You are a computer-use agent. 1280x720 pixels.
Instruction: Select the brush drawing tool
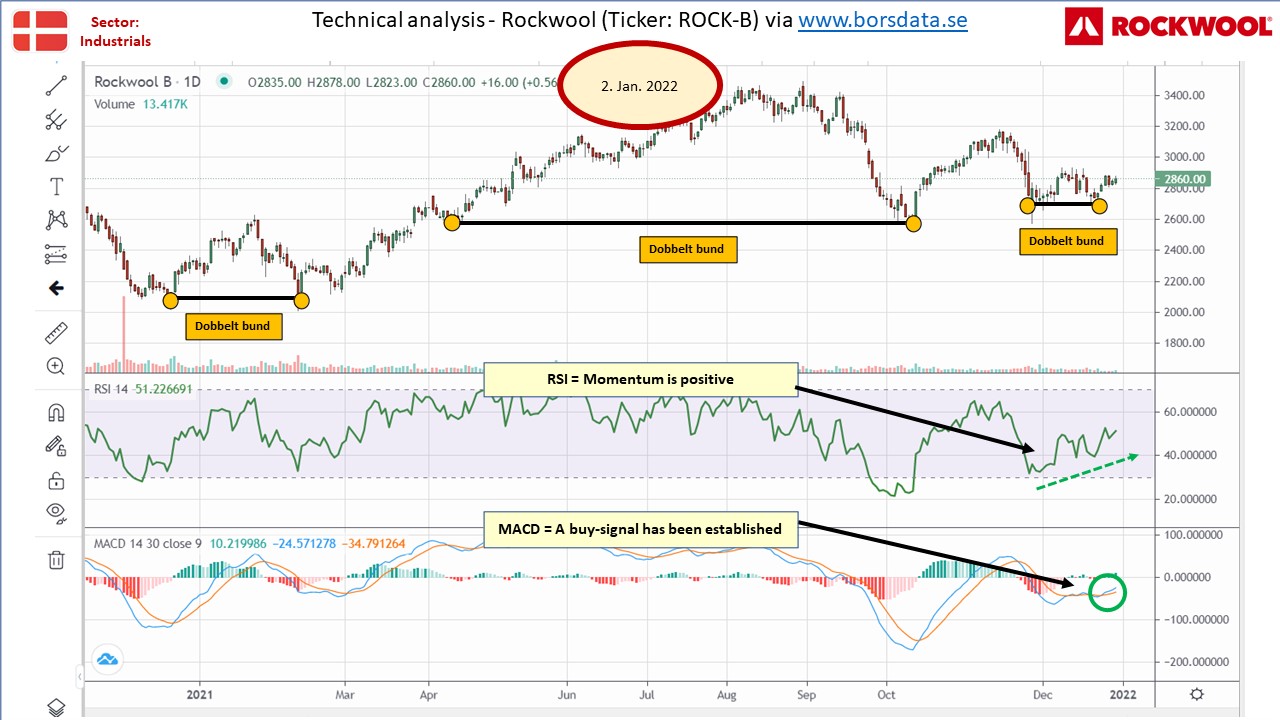pos(56,153)
